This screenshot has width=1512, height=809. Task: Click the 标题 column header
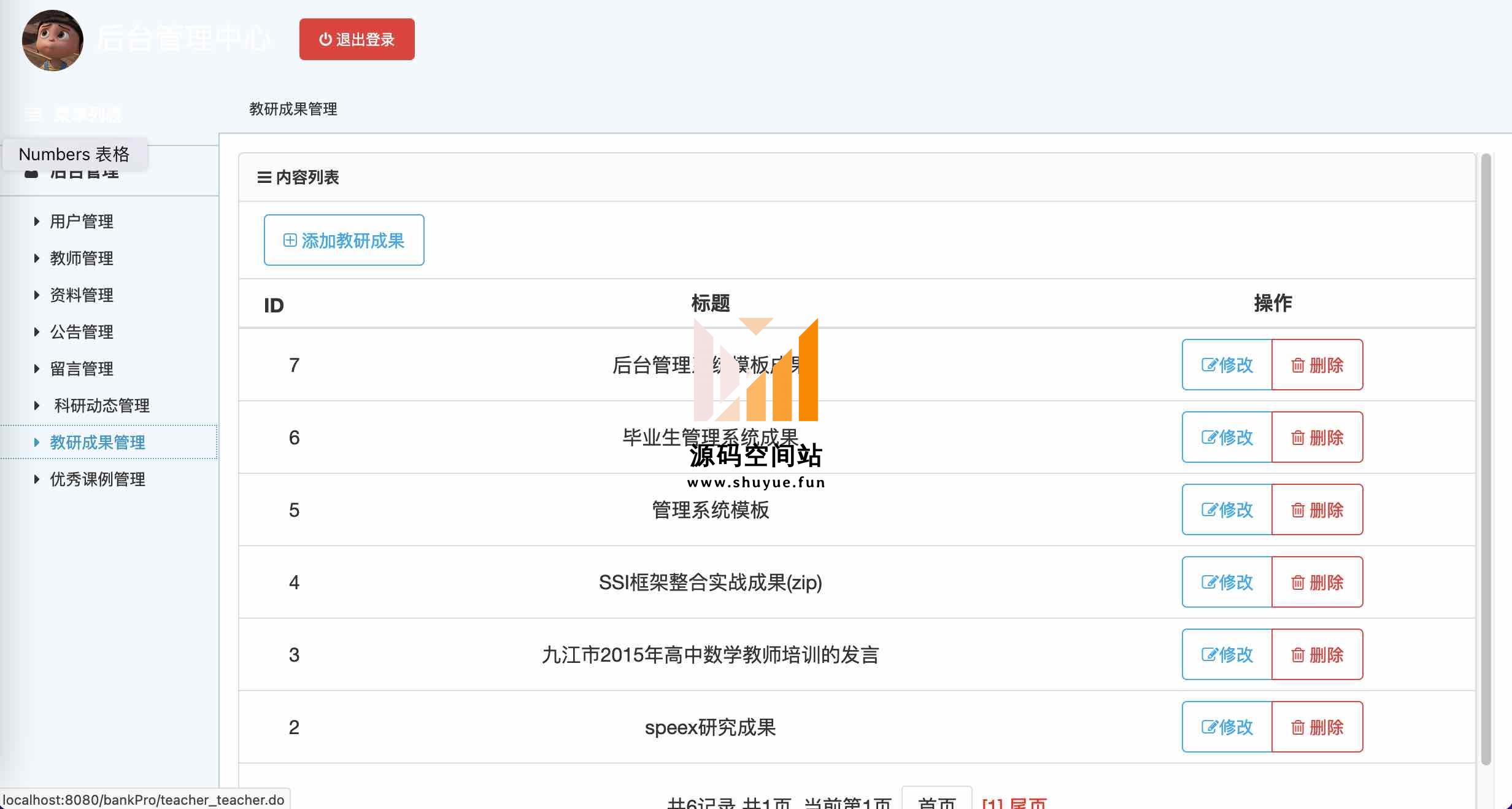711,303
